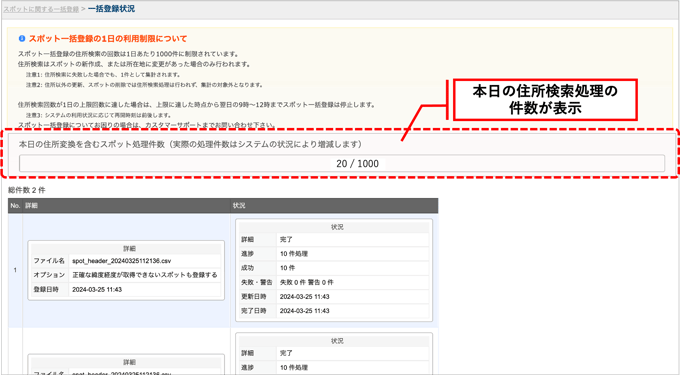This screenshot has width=680, height=375.
Task: Click the 進捗 value 10 件処理 in row 1
Action: pyautogui.click(x=294, y=254)
